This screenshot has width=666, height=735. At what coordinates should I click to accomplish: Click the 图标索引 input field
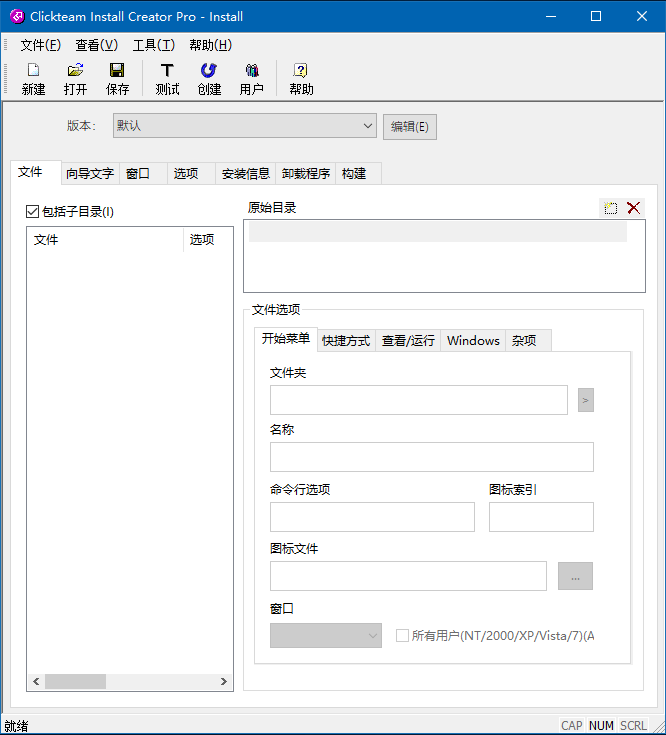pos(541,517)
